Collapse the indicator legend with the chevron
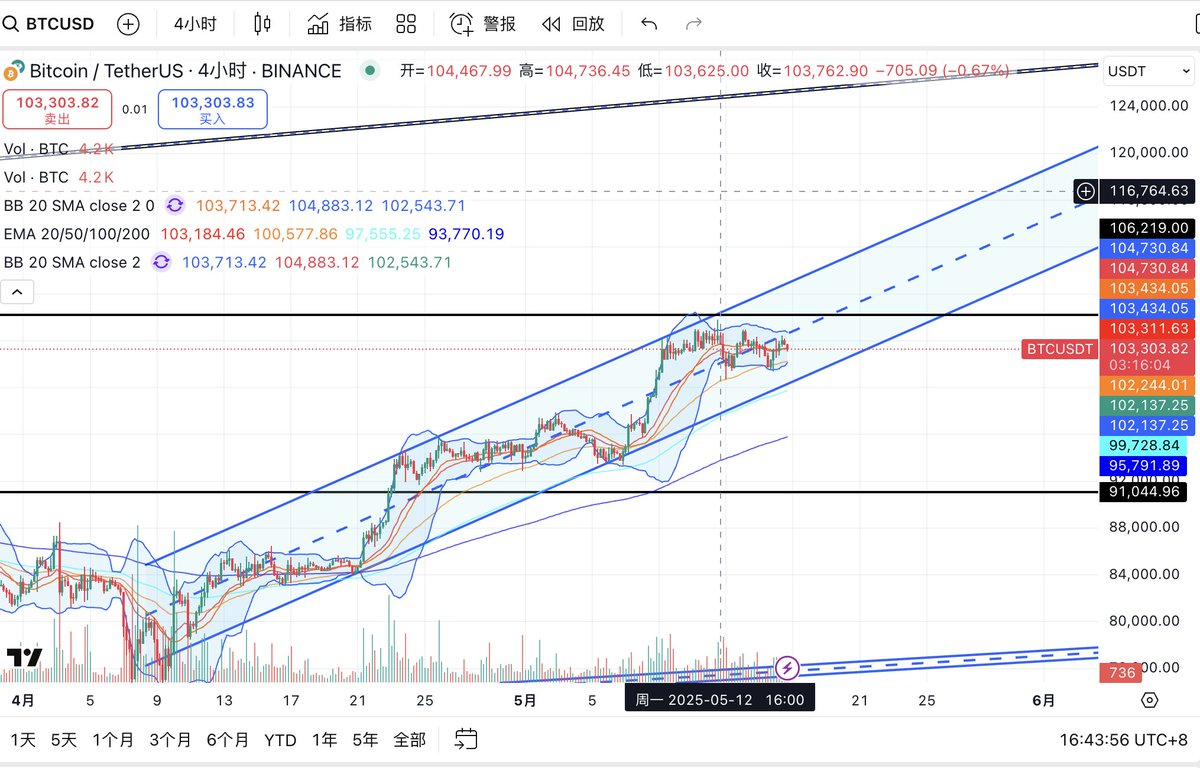Screen dimensions: 1200x768 point(18,292)
